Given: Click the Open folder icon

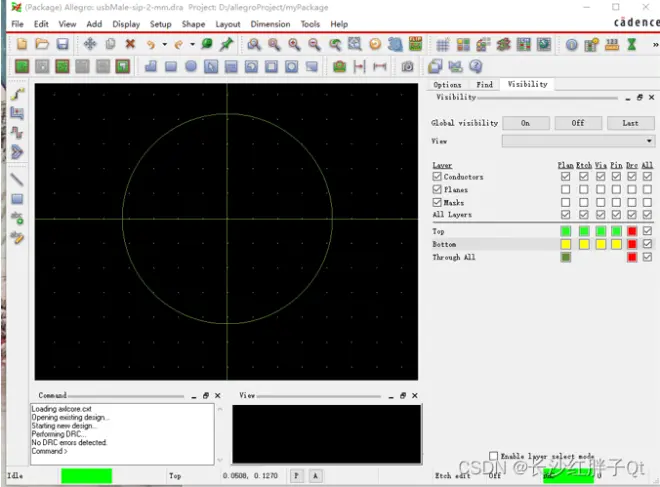Looking at the screenshot, I should point(42,44).
